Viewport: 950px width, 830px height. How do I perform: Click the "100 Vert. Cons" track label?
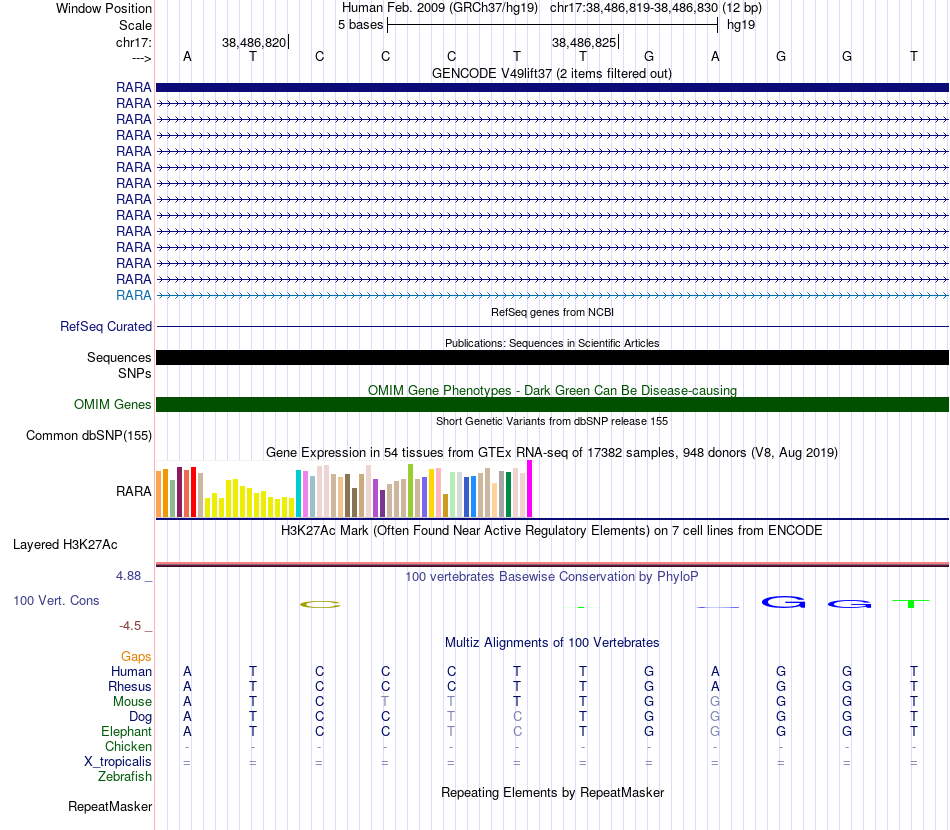[x=56, y=600]
